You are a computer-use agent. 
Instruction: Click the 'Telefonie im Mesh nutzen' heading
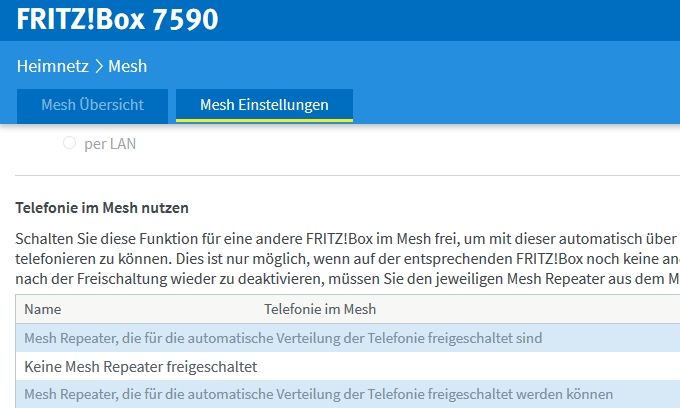coord(102,208)
